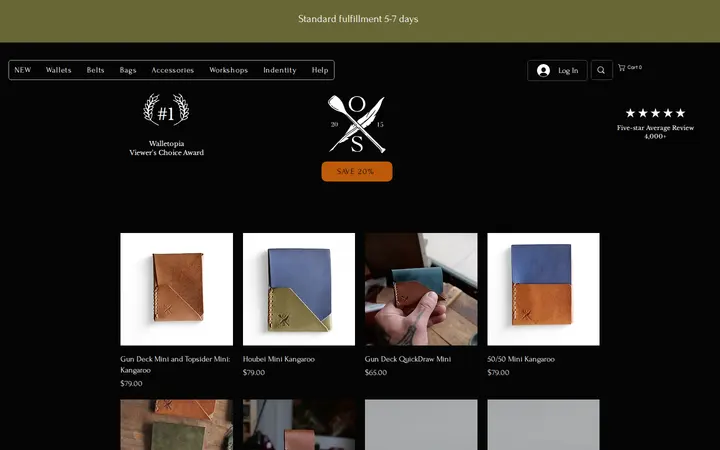
Task: Open the Wallets menu
Action: [58, 70]
